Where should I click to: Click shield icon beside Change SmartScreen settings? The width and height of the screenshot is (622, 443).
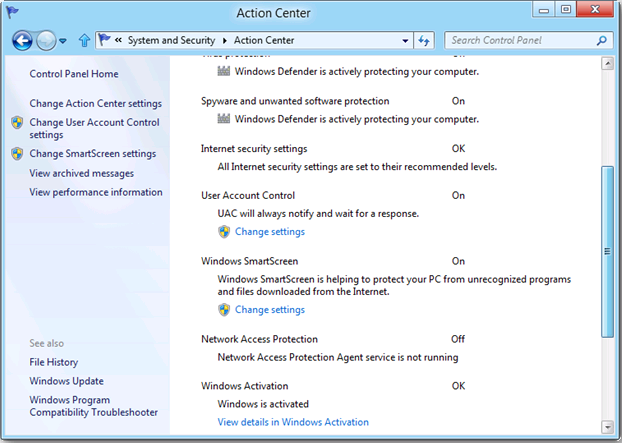17,153
